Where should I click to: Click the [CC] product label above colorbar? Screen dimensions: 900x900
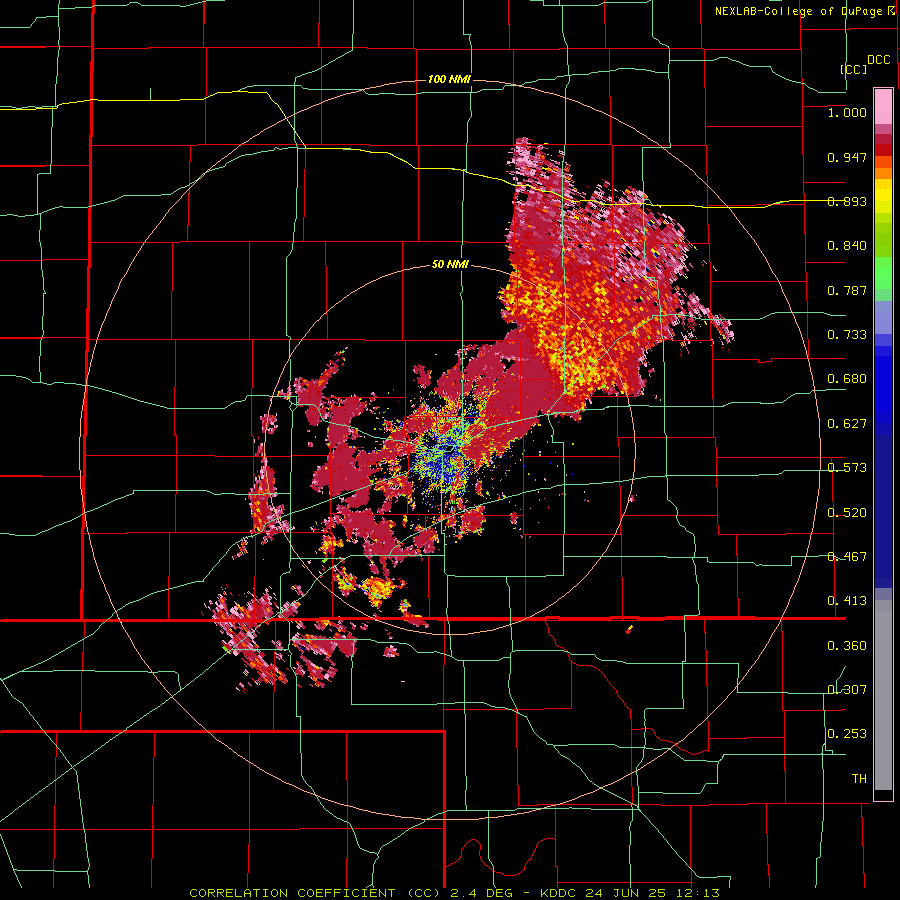click(853, 69)
